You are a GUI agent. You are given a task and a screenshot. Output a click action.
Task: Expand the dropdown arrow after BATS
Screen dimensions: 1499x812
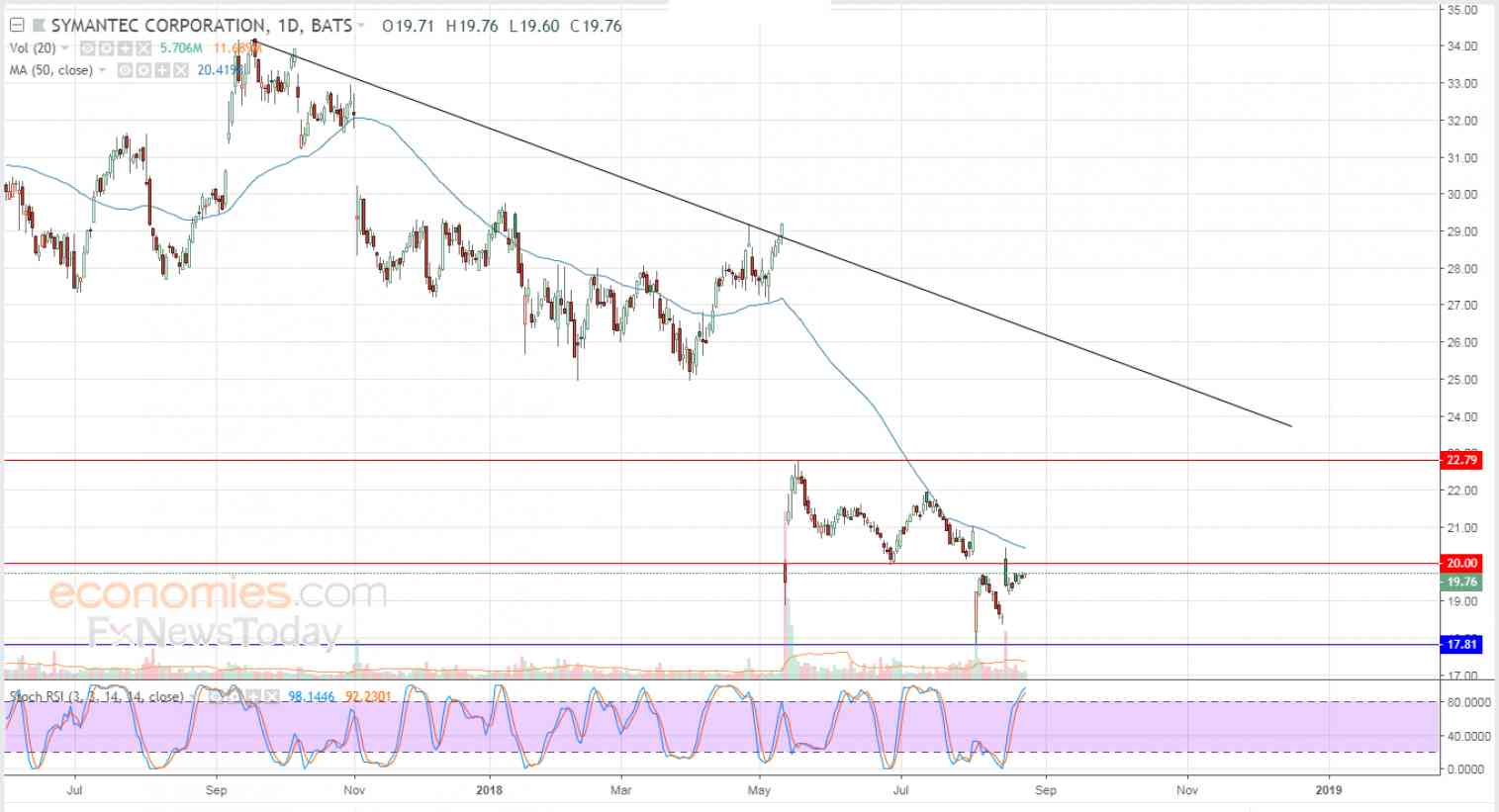(360, 26)
